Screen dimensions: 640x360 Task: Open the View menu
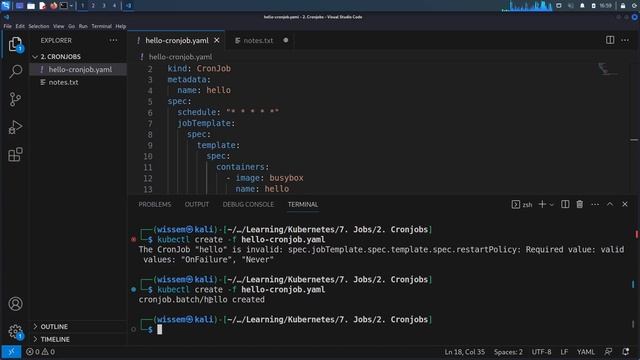tap(58, 26)
